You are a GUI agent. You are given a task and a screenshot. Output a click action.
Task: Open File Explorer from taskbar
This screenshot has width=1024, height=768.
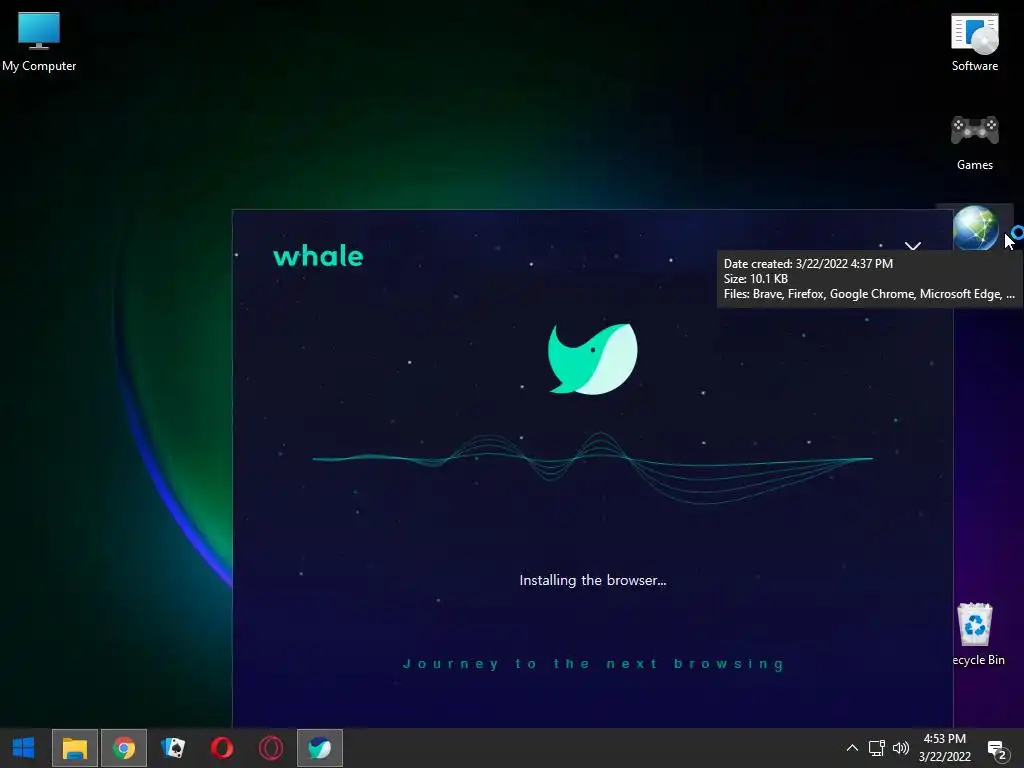point(74,748)
